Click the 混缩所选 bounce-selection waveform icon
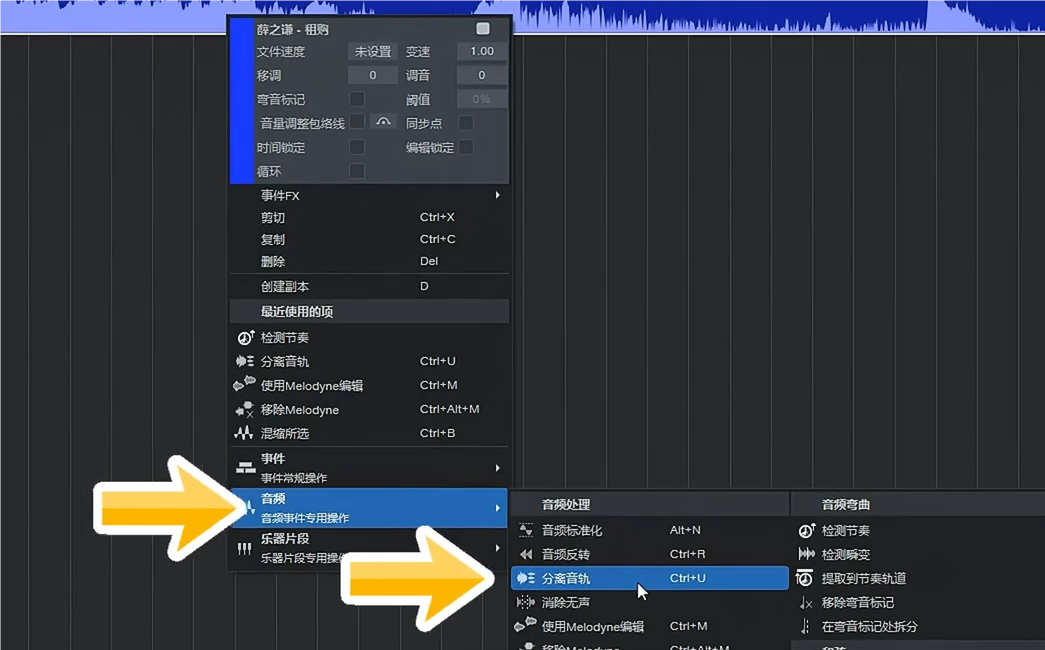This screenshot has width=1045, height=650. coord(244,434)
